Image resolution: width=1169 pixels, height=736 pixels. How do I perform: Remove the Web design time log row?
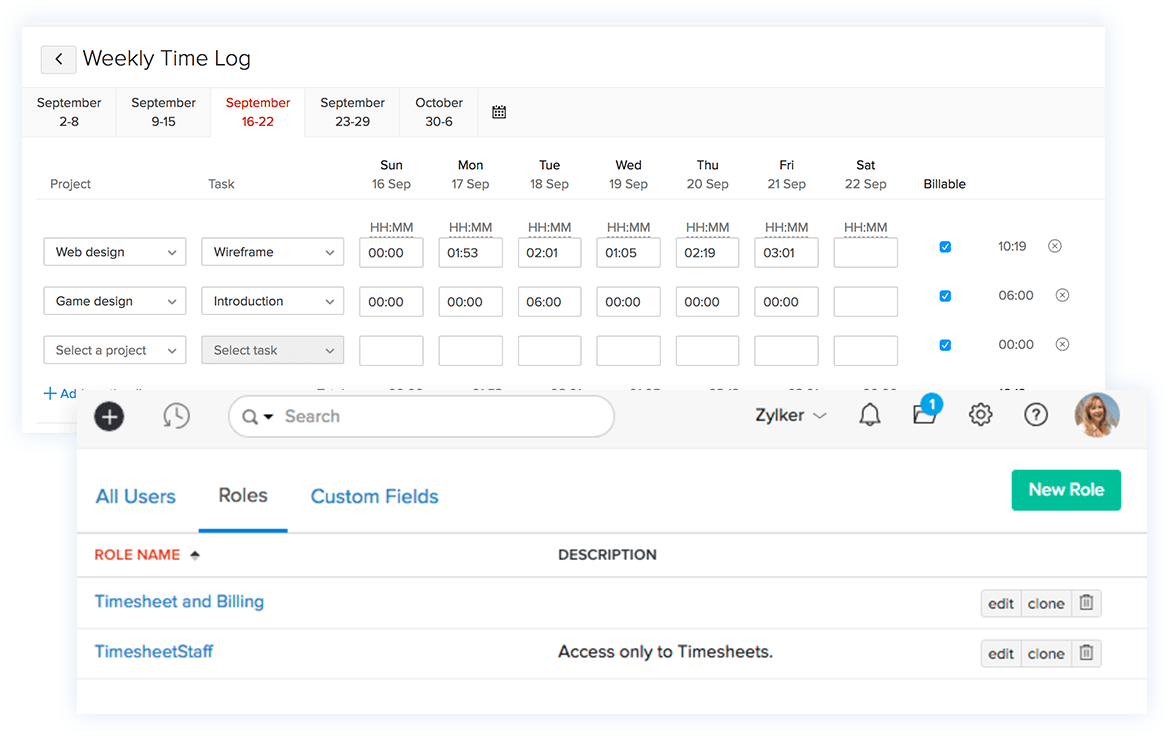(1054, 245)
